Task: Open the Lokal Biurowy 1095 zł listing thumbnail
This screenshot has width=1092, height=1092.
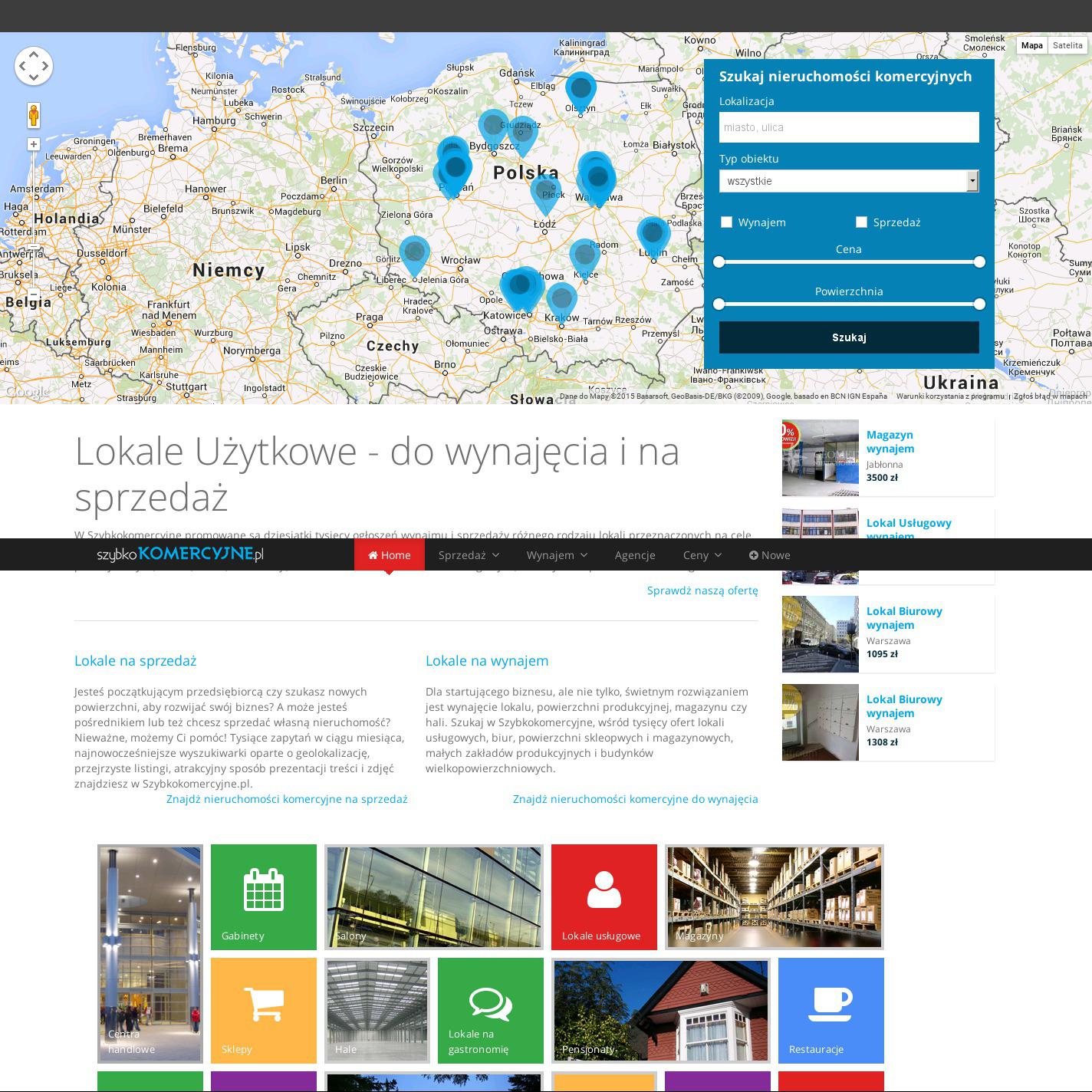Action: point(821,634)
